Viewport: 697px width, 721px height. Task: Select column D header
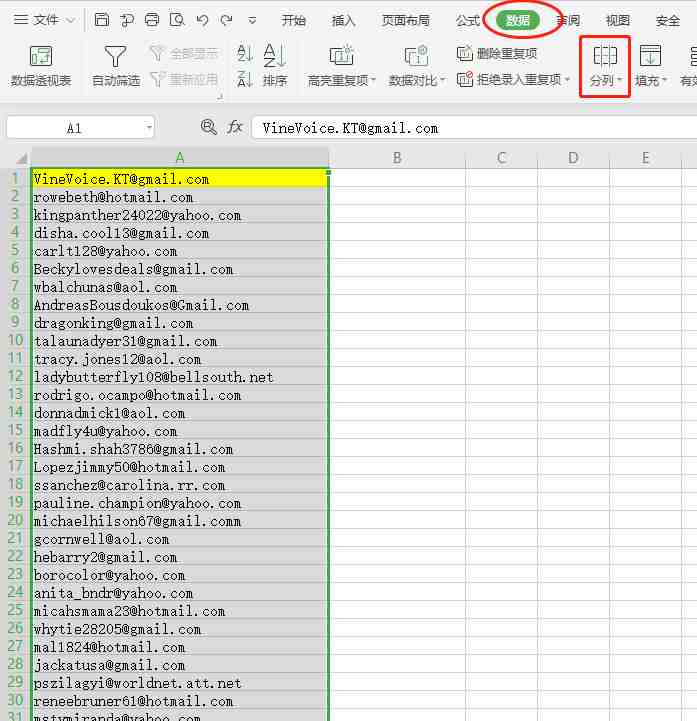coord(573,158)
